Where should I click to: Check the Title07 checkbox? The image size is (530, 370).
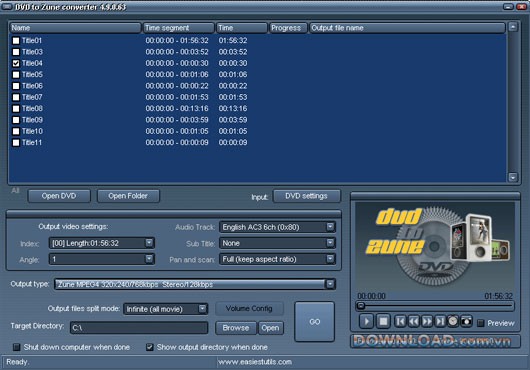(16, 97)
